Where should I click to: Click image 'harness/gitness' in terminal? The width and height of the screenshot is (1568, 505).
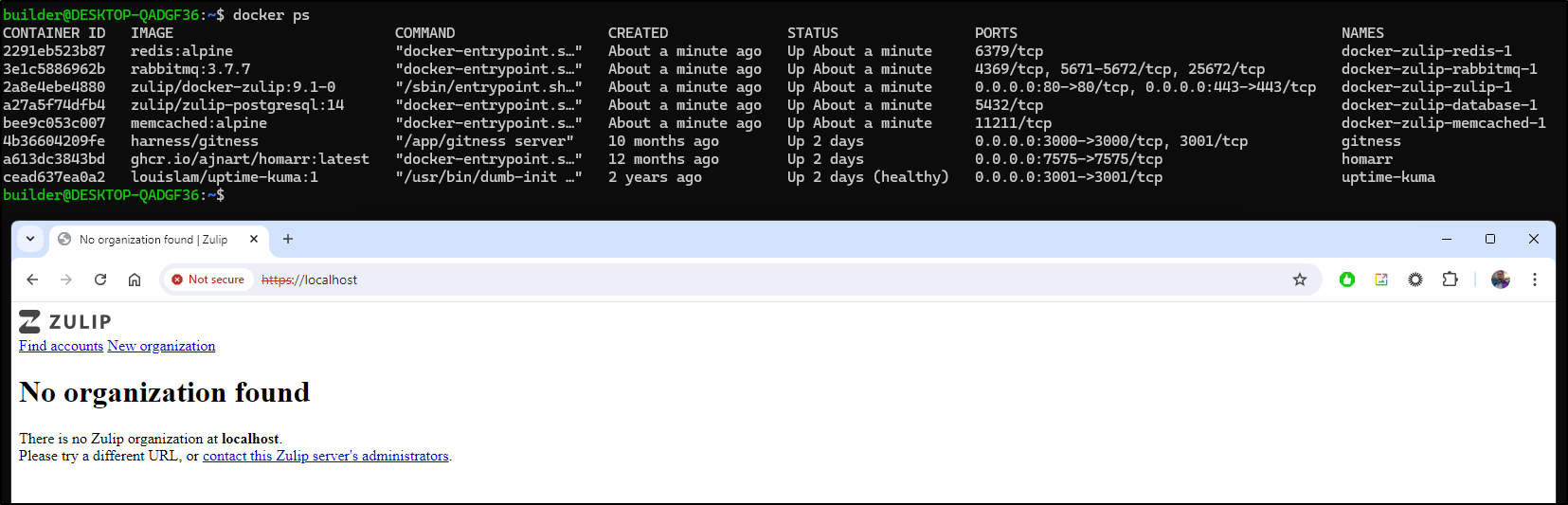point(194,141)
